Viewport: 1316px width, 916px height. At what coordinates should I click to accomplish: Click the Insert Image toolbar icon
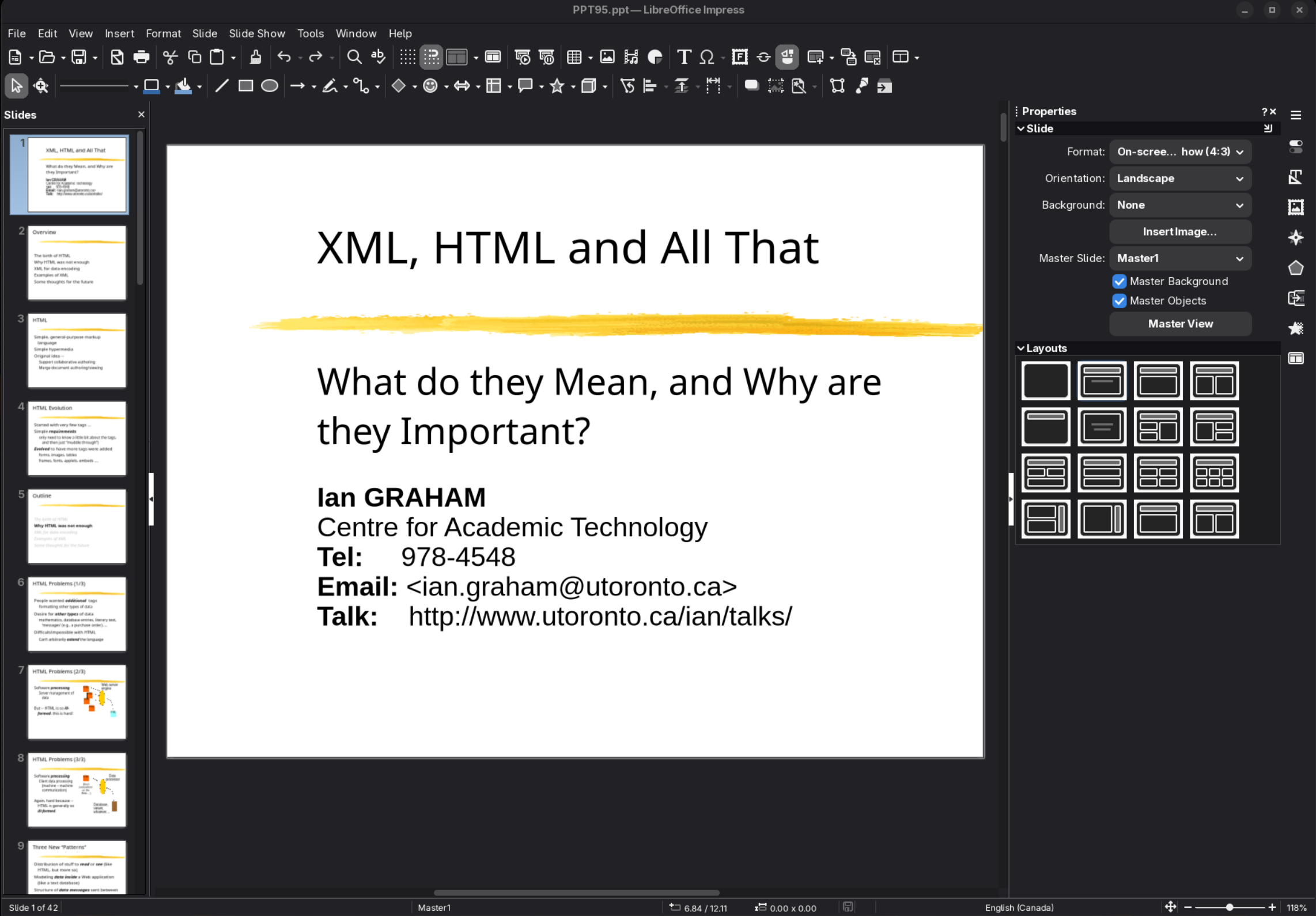coord(607,57)
